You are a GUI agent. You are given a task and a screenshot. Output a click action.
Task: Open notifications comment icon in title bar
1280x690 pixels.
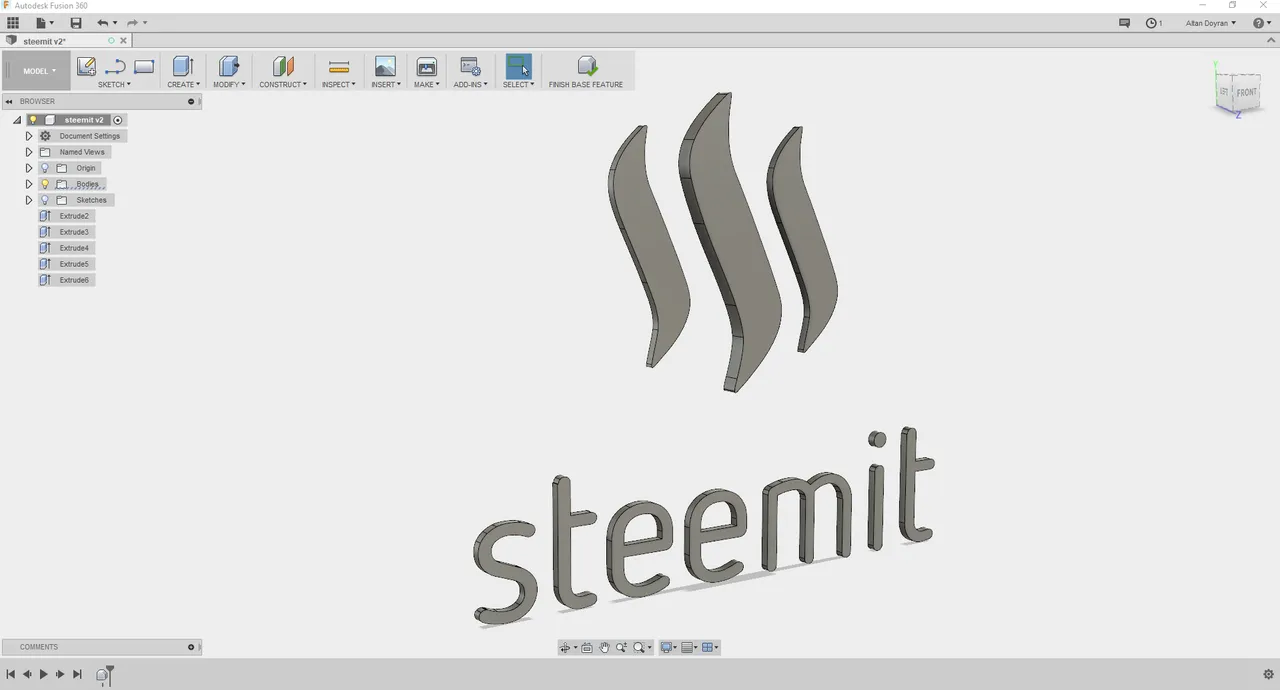[1124, 22]
